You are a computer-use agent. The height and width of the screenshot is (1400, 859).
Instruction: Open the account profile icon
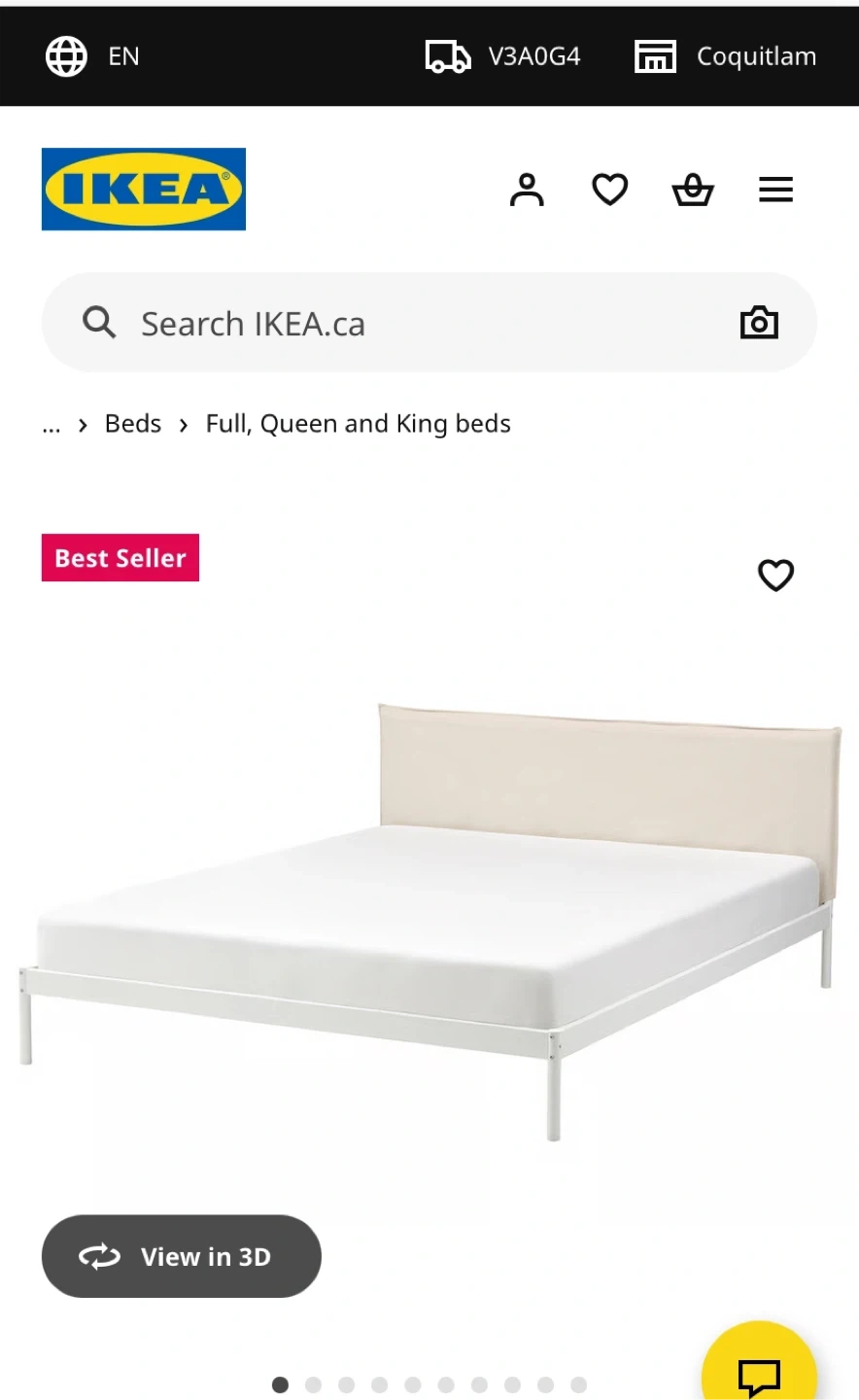[527, 190]
